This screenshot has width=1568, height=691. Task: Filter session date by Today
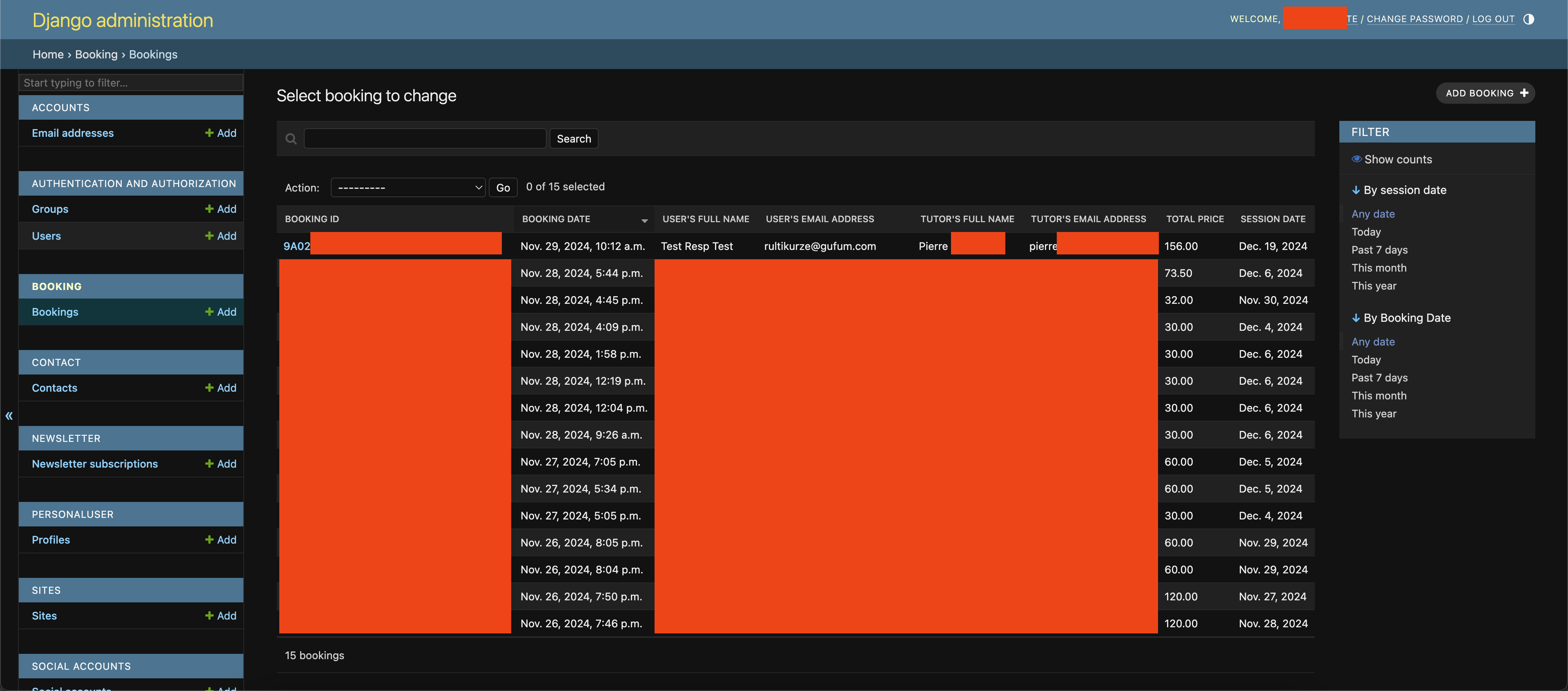click(x=1366, y=232)
